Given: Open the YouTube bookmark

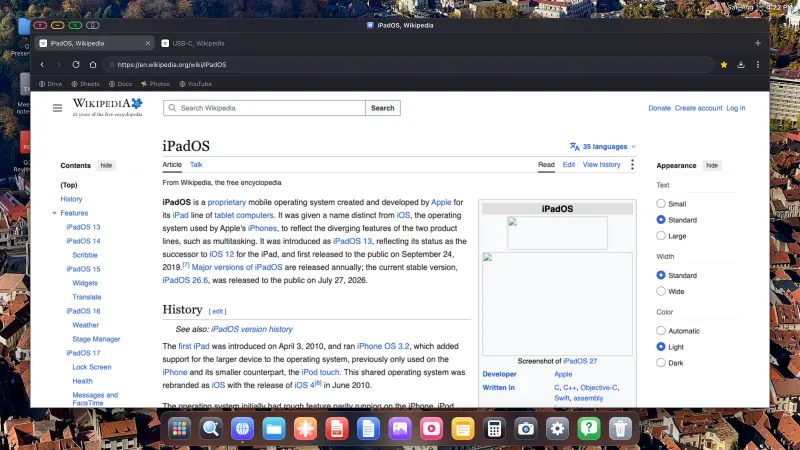Looking at the screenshot, I should point(195,84).
